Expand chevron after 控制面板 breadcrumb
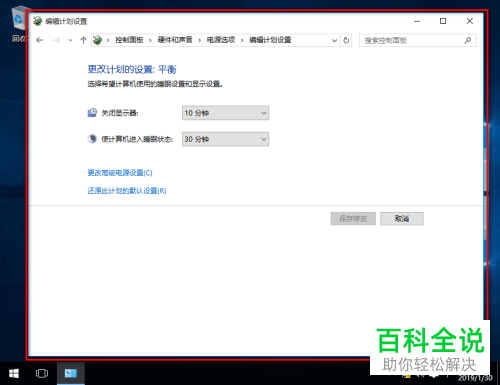500x385 pixels. pos(150,40)
